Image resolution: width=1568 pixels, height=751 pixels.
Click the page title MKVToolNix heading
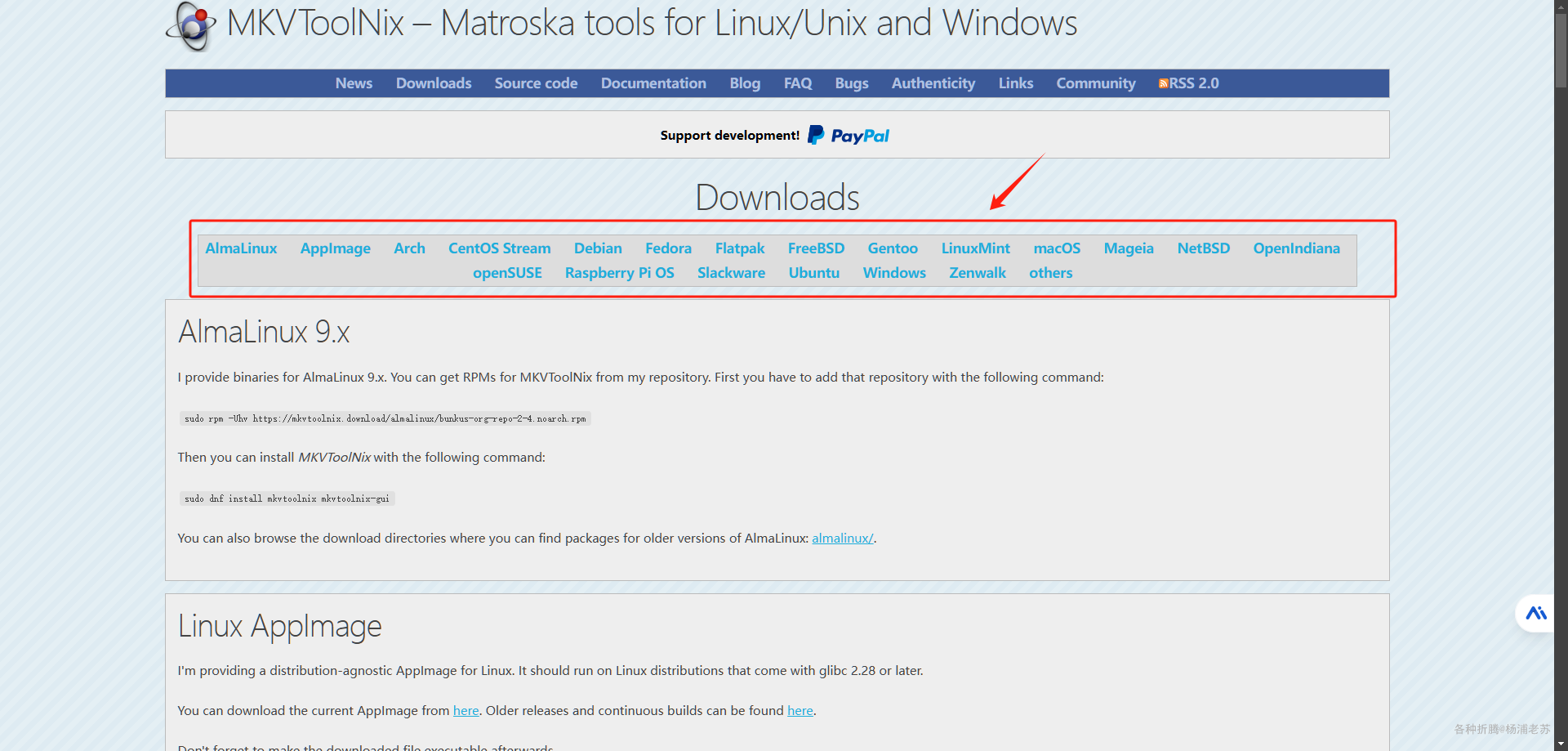[652, 23]
